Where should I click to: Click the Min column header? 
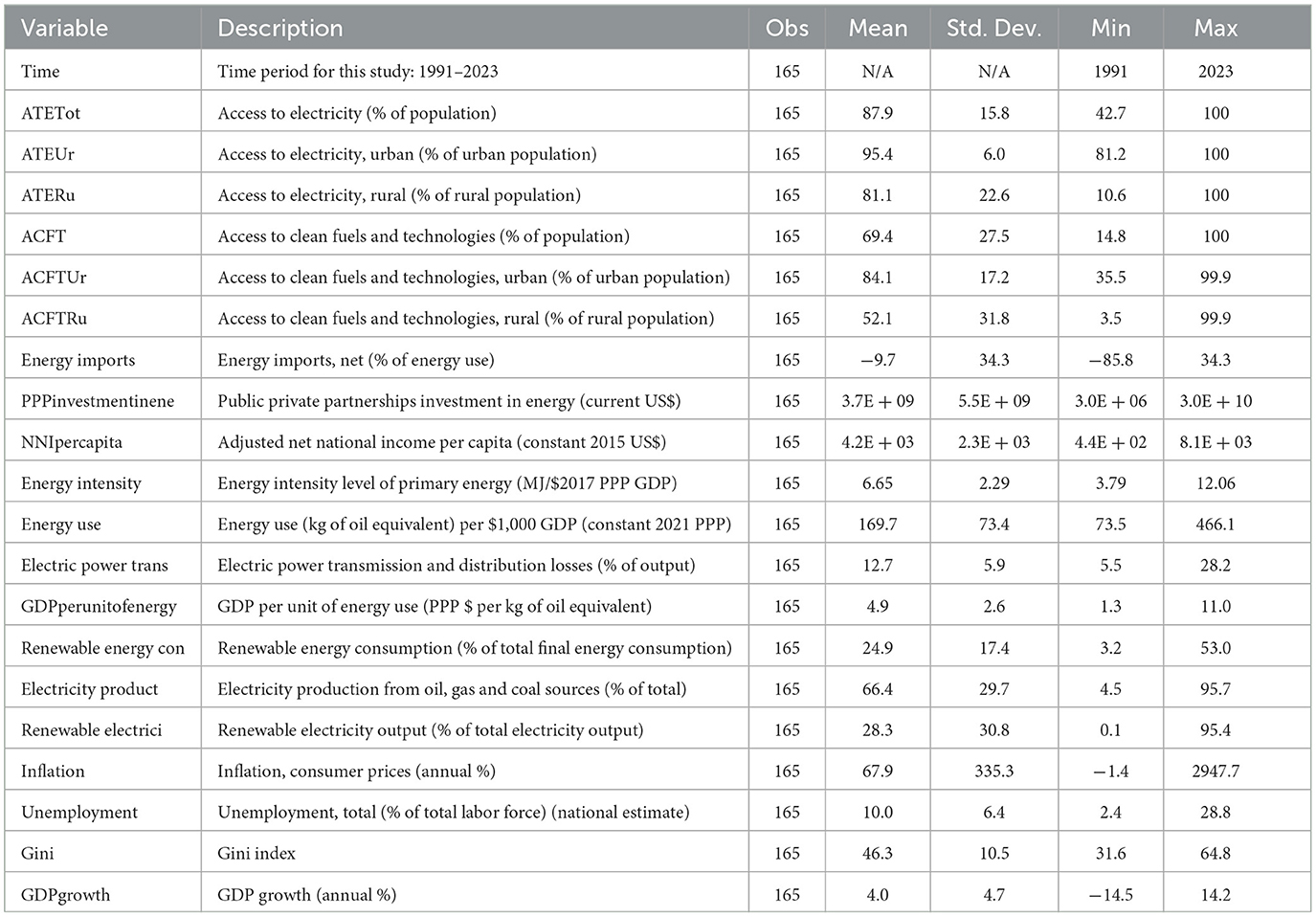point(1110,29)
